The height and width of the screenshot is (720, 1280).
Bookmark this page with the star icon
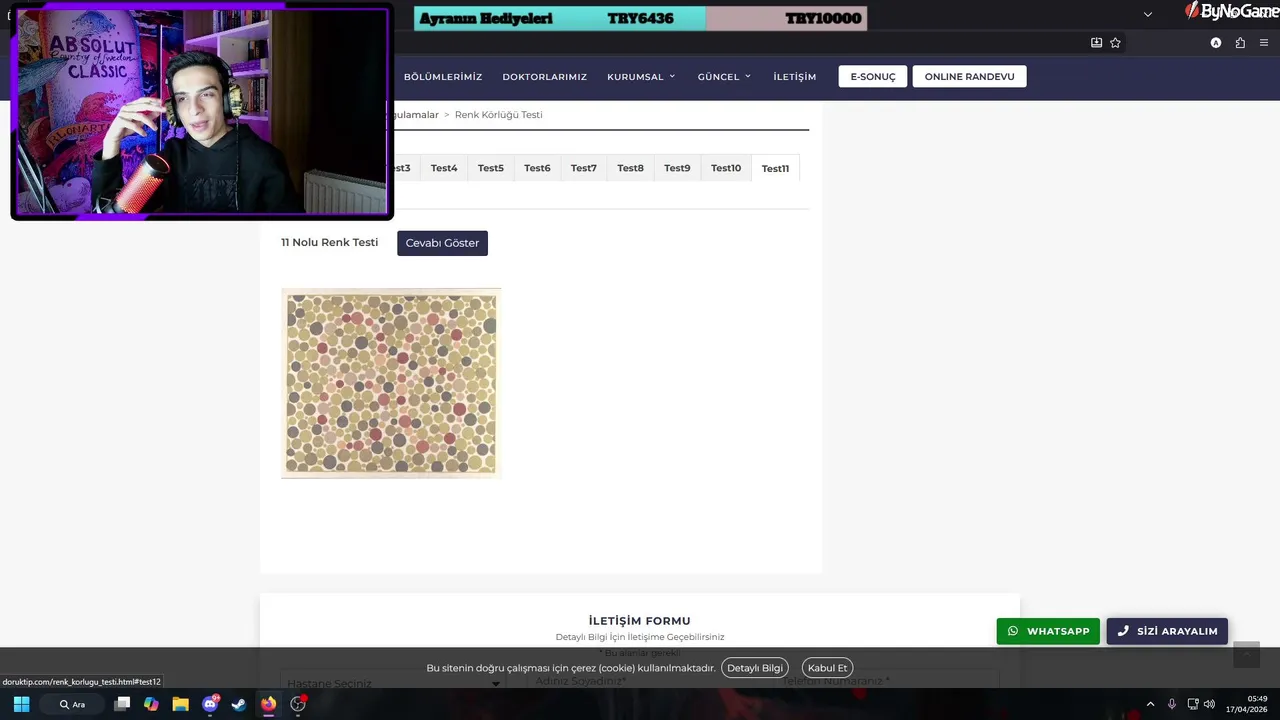point(1115,43)
